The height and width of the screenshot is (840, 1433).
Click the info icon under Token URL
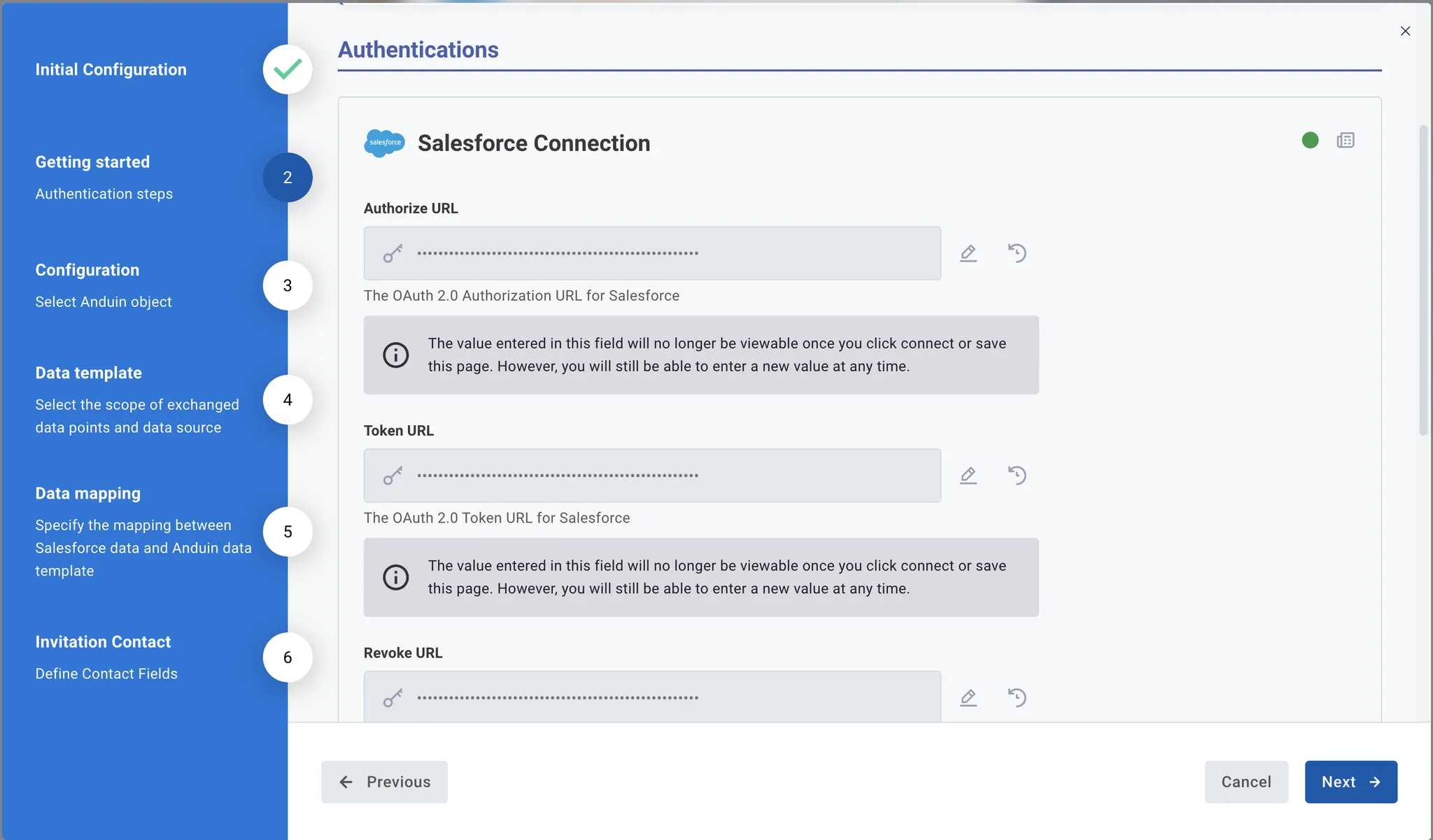point(396,577)
